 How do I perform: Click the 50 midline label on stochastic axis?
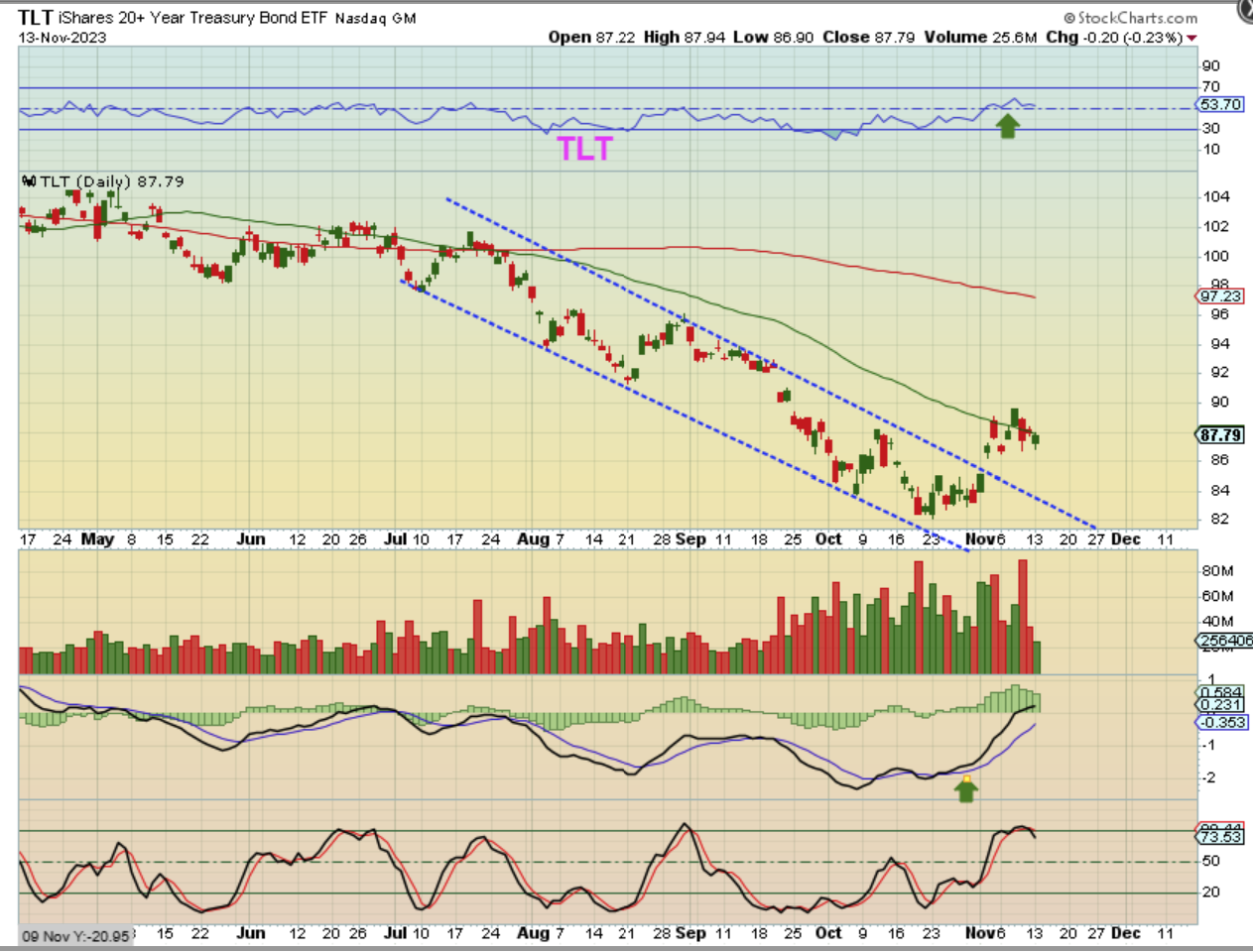click(x=1210, y=861)
